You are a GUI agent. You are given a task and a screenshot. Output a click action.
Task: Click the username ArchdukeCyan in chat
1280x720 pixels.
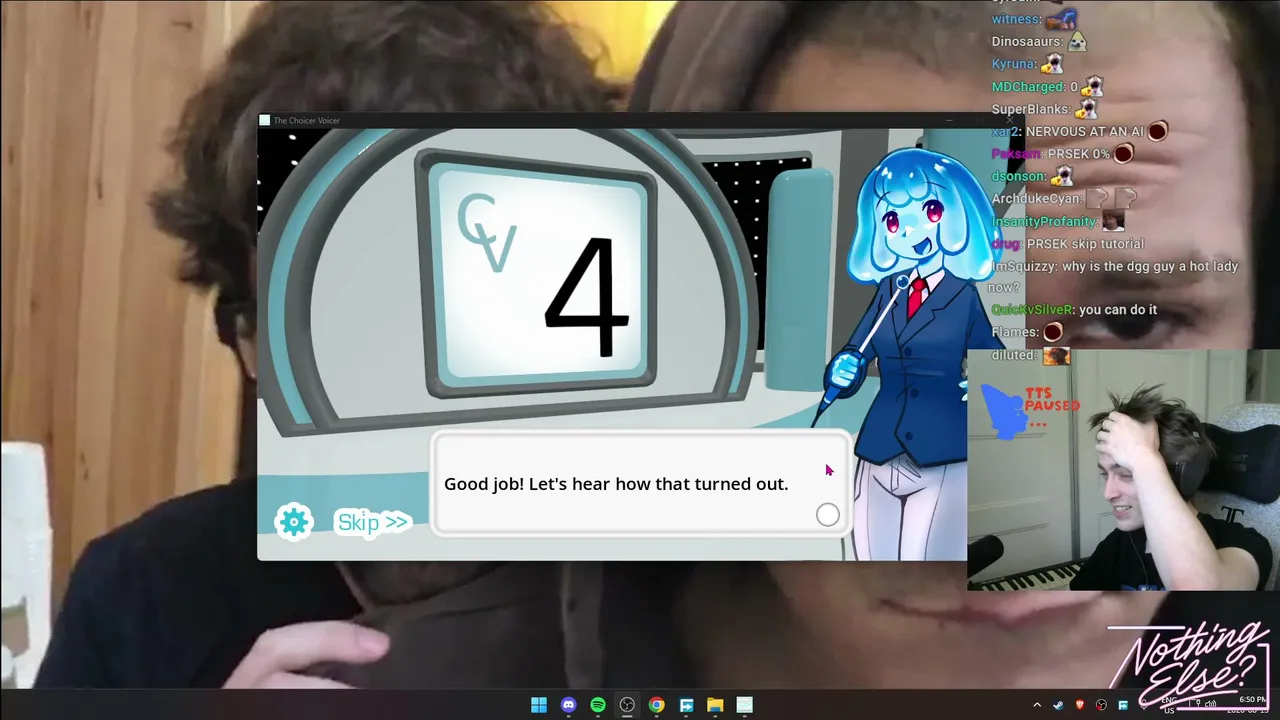click(x=1035, y=199)
